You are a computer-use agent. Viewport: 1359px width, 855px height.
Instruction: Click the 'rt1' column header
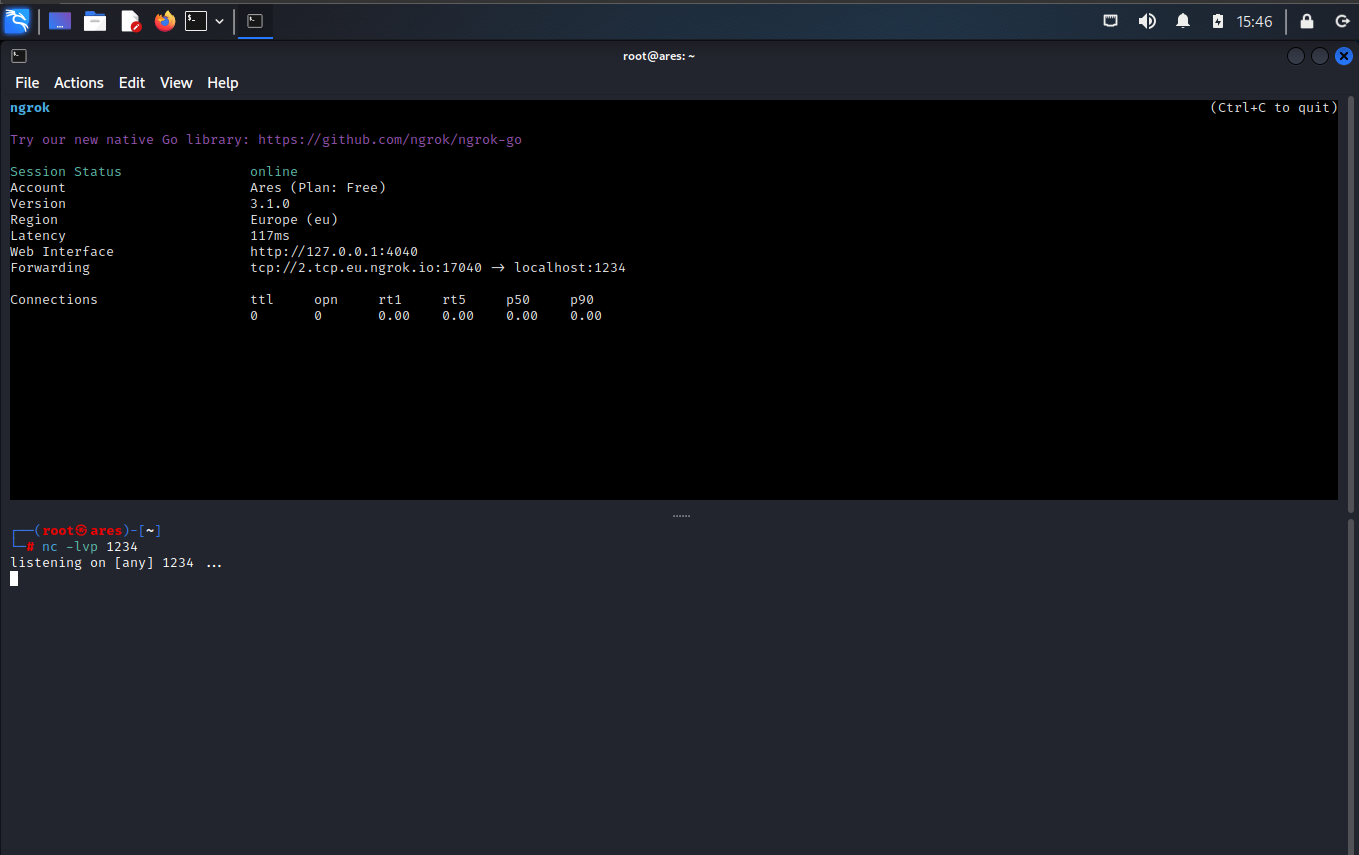point(390,300)
